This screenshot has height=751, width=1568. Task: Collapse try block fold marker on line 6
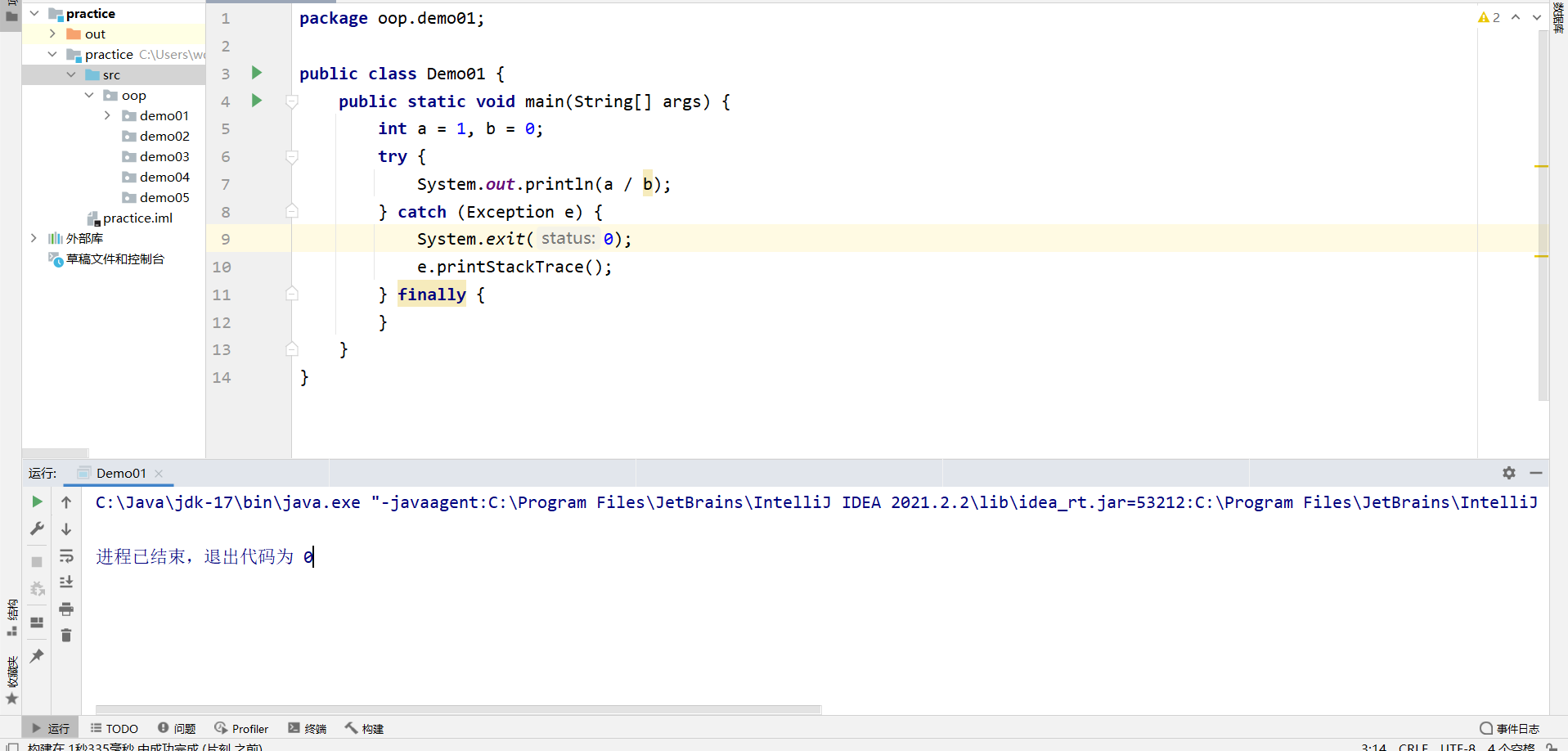(292, 156)
